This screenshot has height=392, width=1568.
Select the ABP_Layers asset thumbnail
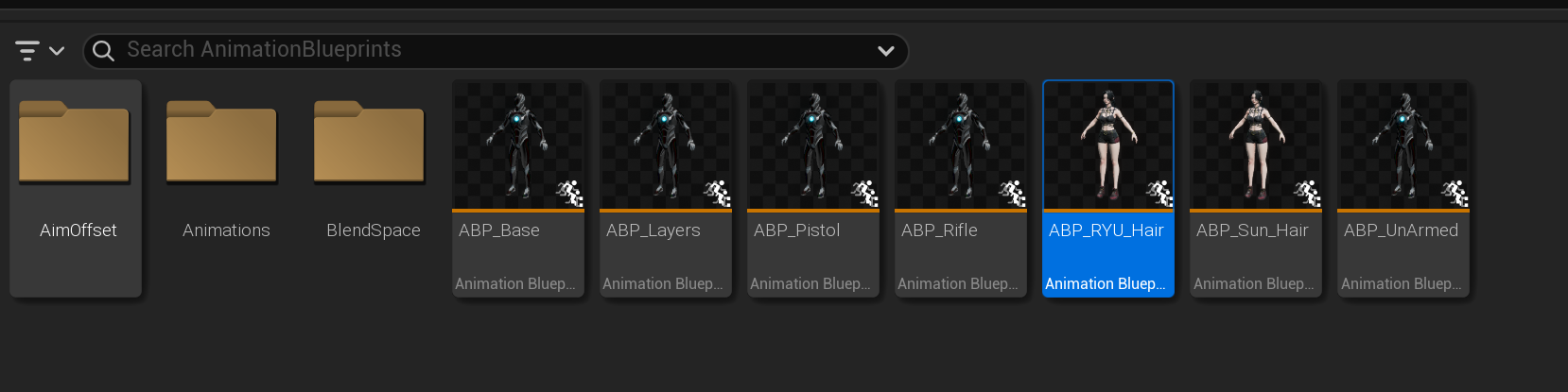[666, 145]
